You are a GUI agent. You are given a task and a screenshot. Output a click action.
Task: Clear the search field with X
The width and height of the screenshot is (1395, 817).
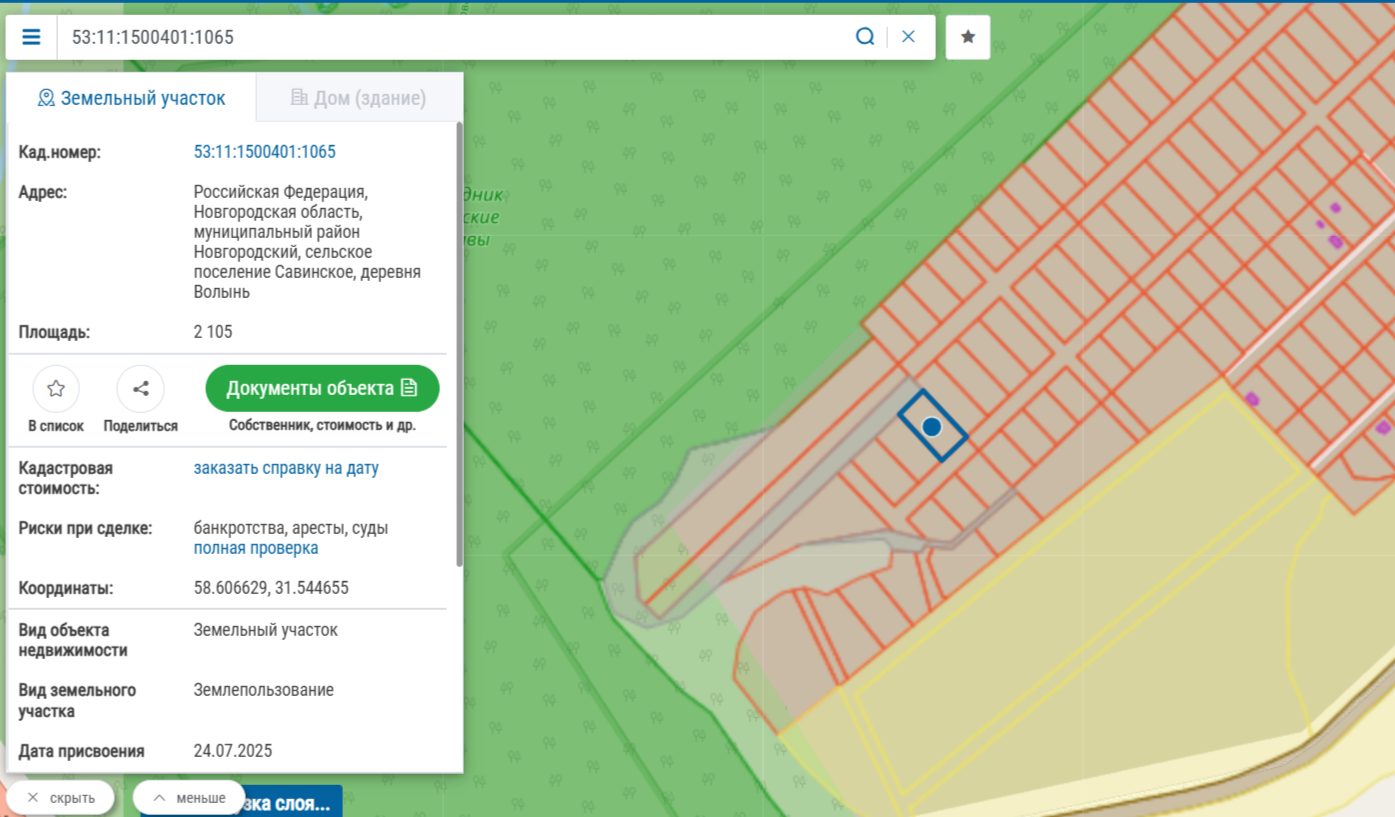pyautogui.click(x=908, y=37)
